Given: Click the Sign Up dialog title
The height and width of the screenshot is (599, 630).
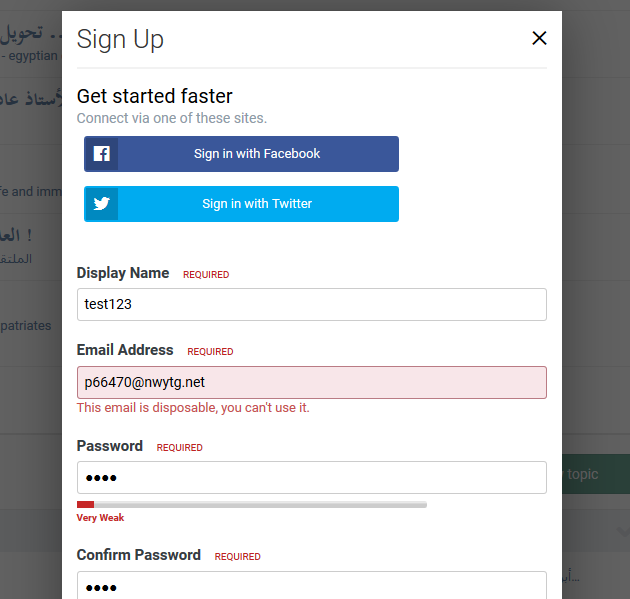Looking at the screenshot, I should click(120, 39).
